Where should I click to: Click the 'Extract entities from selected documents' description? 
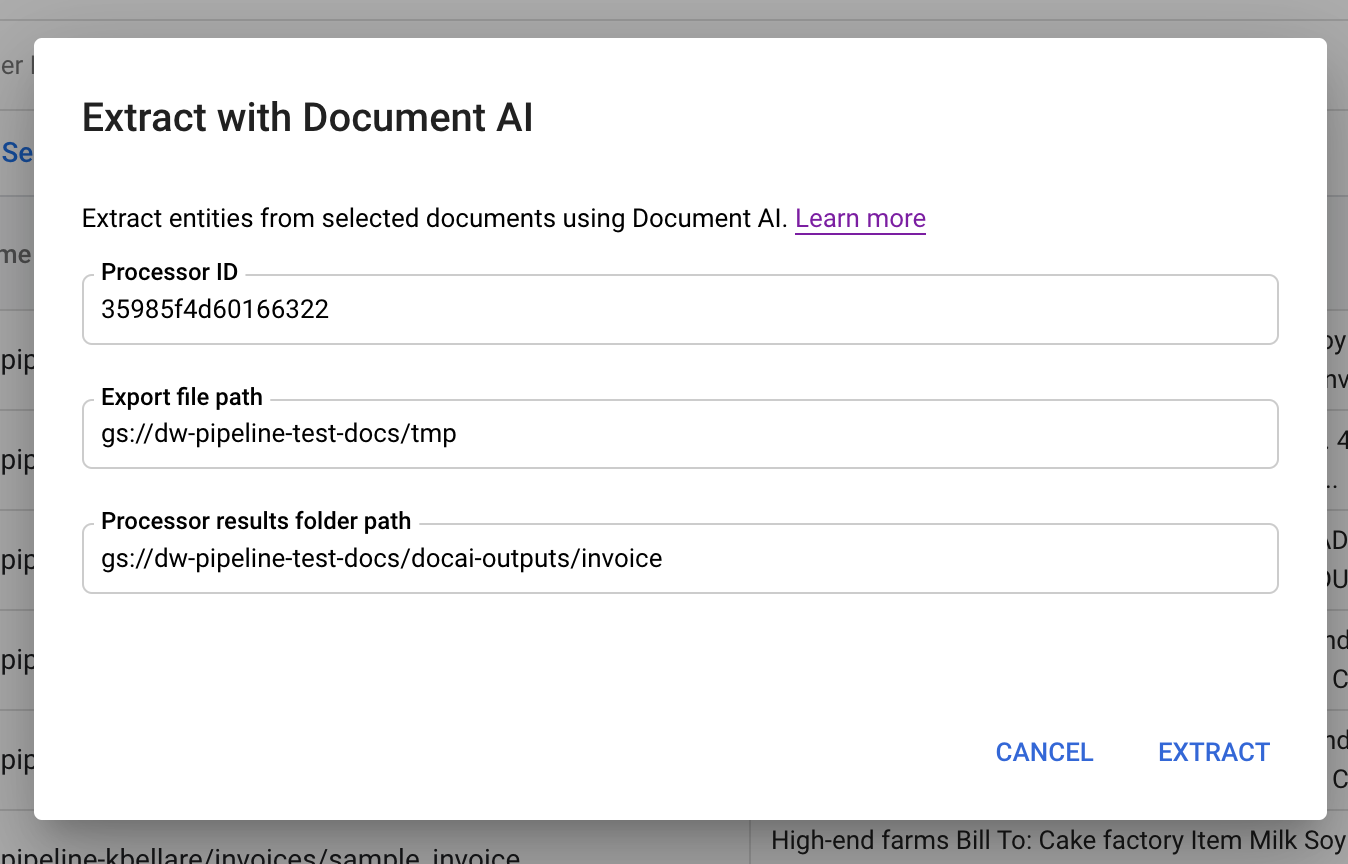coord(434,218)
